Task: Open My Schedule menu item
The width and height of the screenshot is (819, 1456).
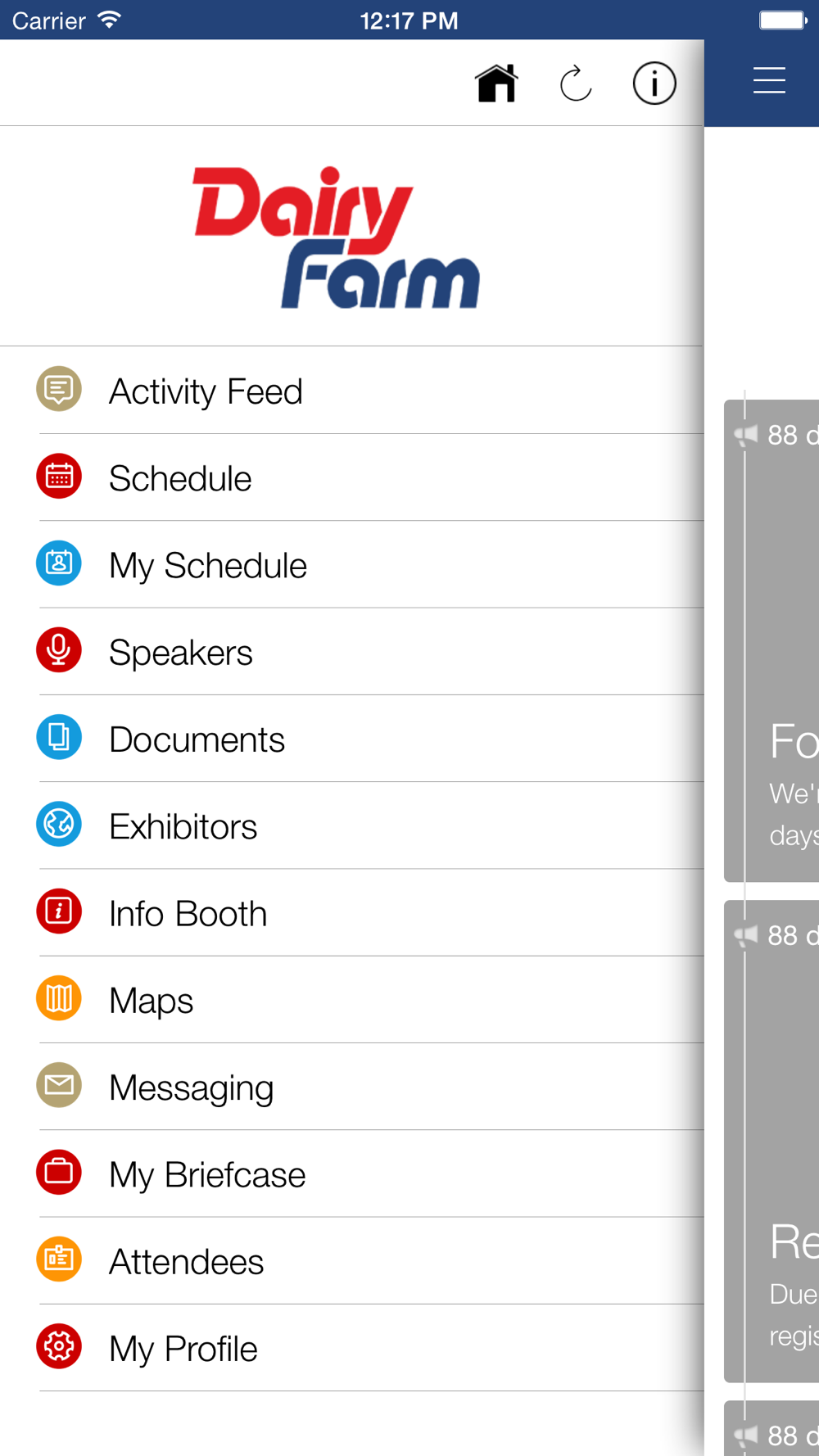Action: (x=208, y=566)
